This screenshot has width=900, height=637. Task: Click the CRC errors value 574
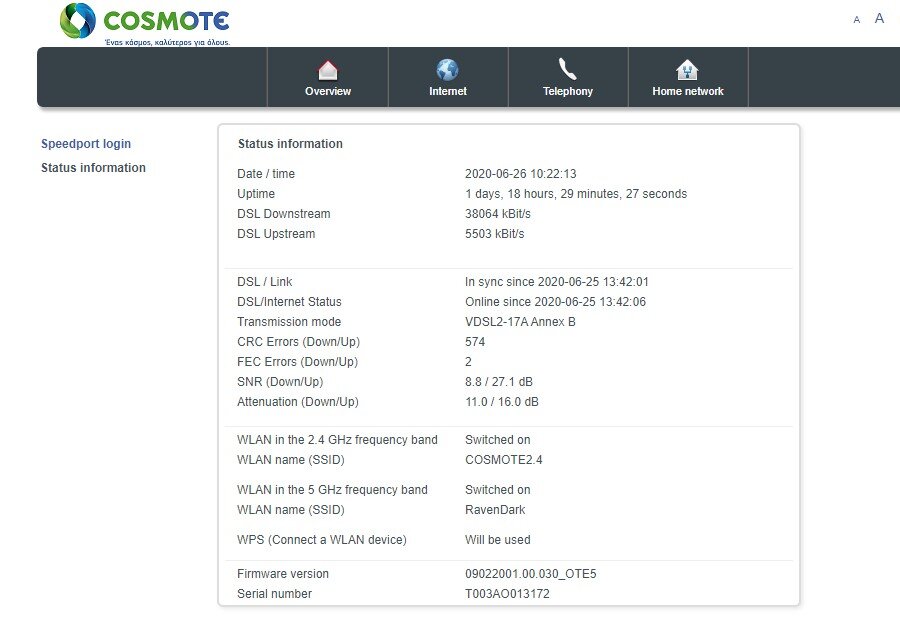(475, 342)
